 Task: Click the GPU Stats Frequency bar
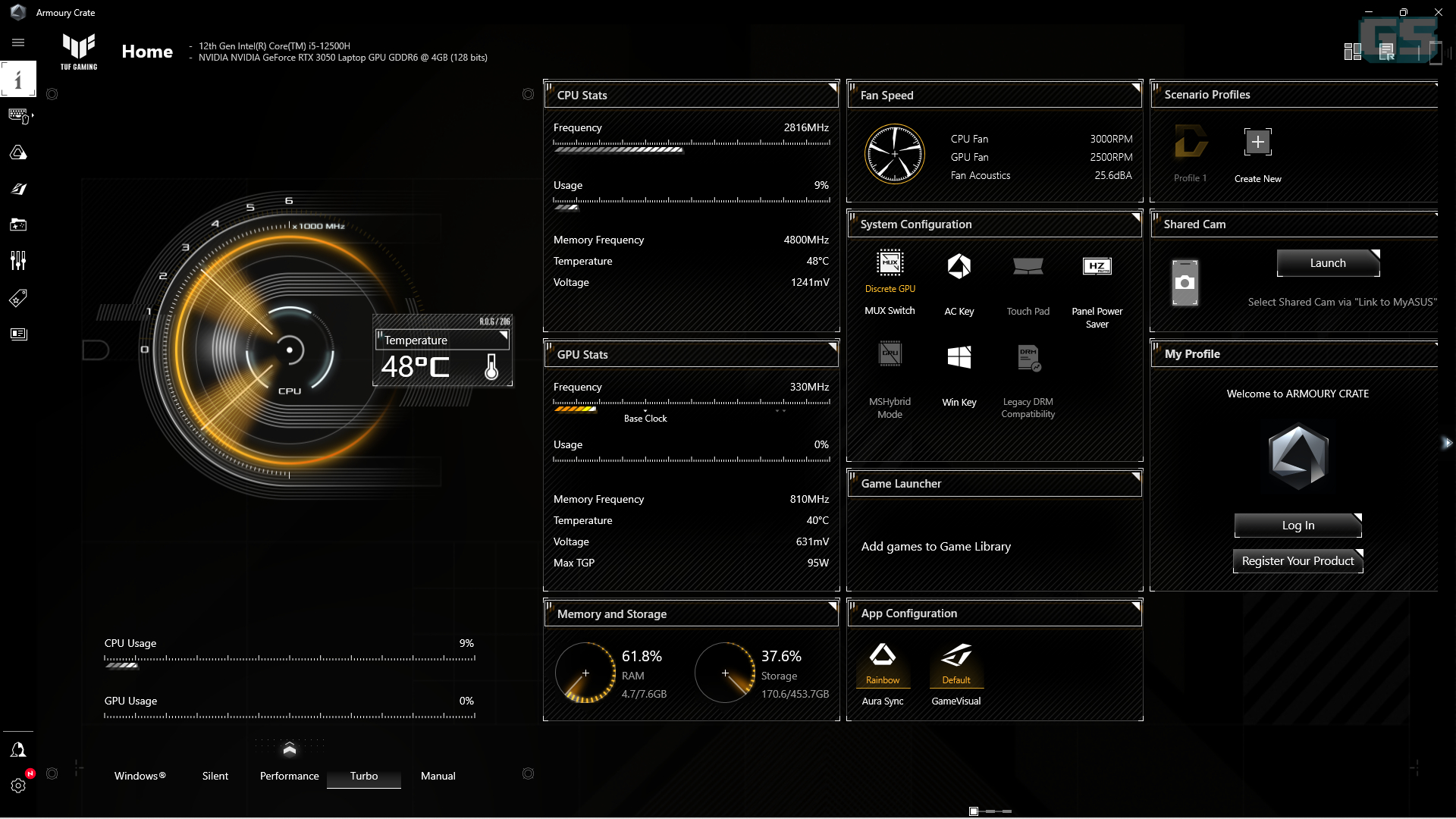pyautogui.click(x=692, y=405)
